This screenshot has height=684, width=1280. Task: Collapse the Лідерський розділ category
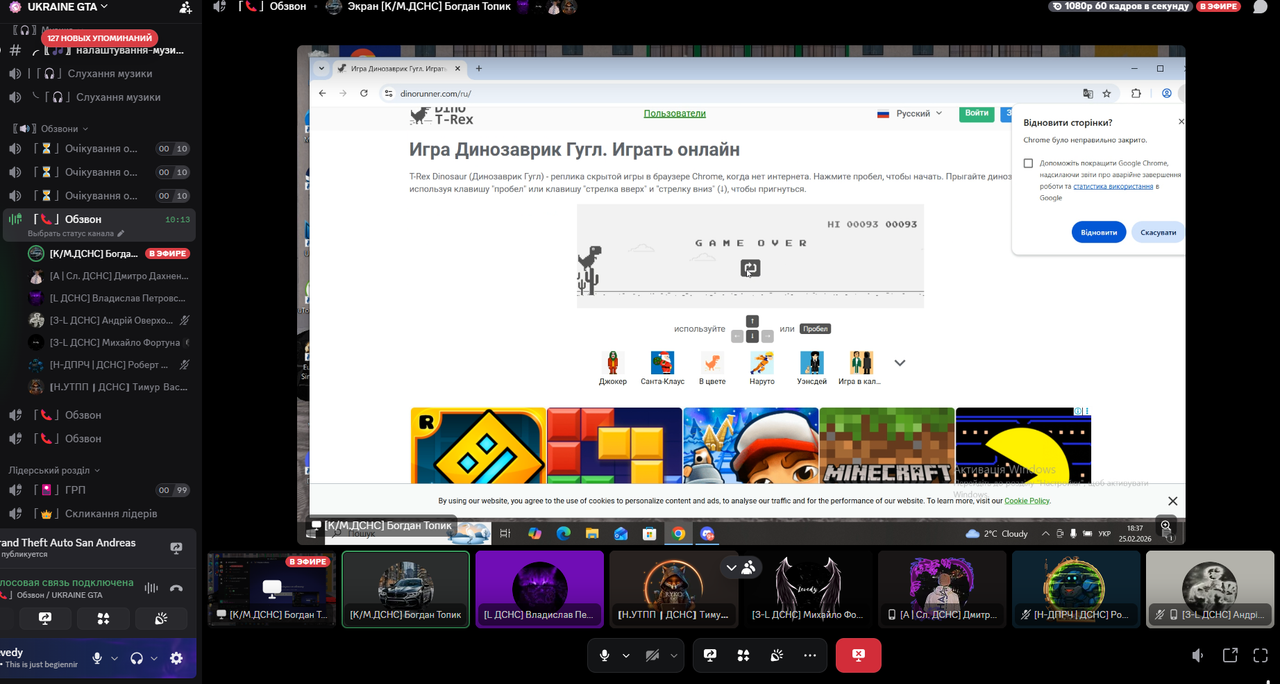[x=54, y=470]
